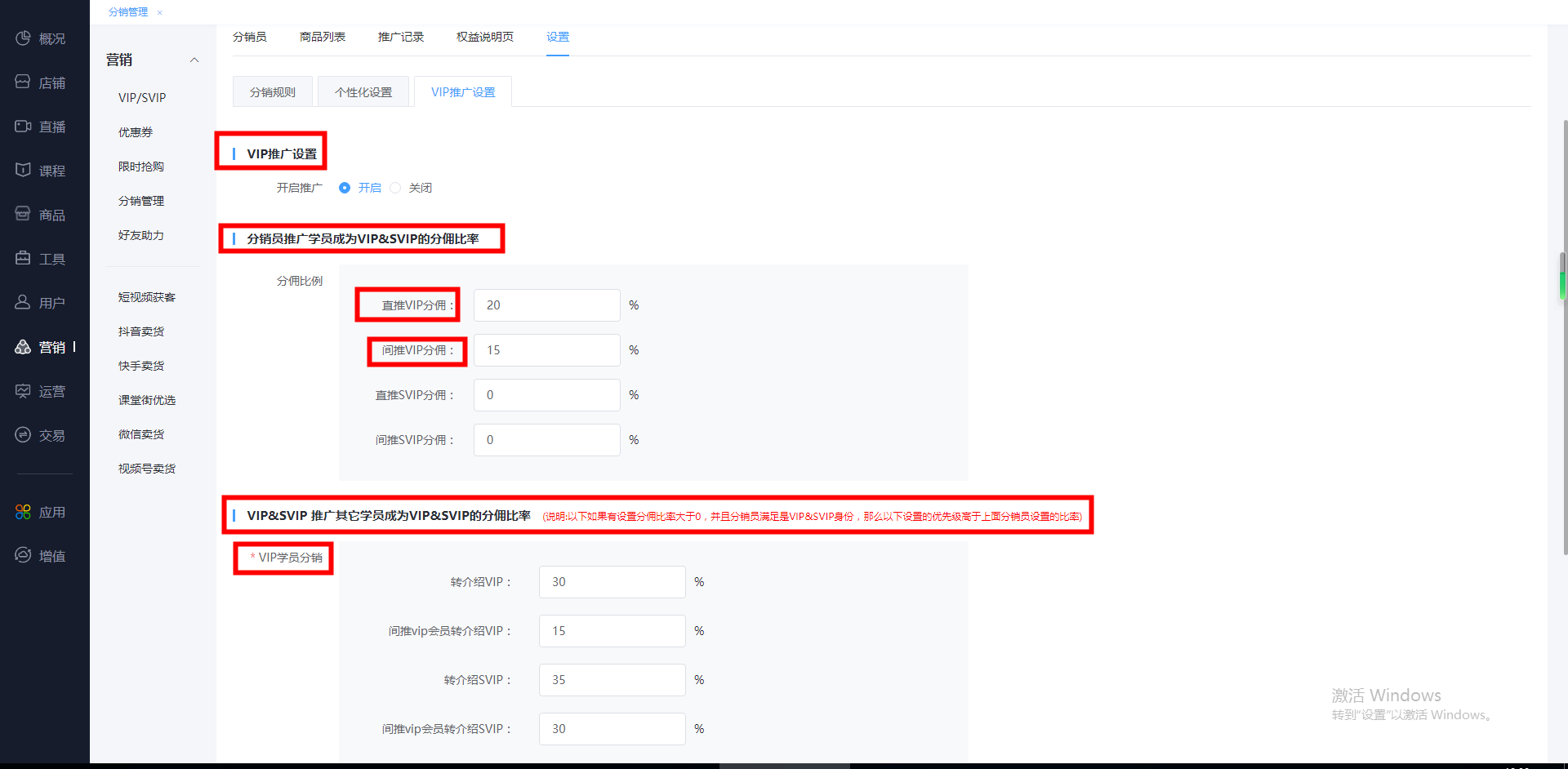Open 课堂街优选 menu item
The width and height of the screenshot is (1568, 769).
click(x=147, y=399)
